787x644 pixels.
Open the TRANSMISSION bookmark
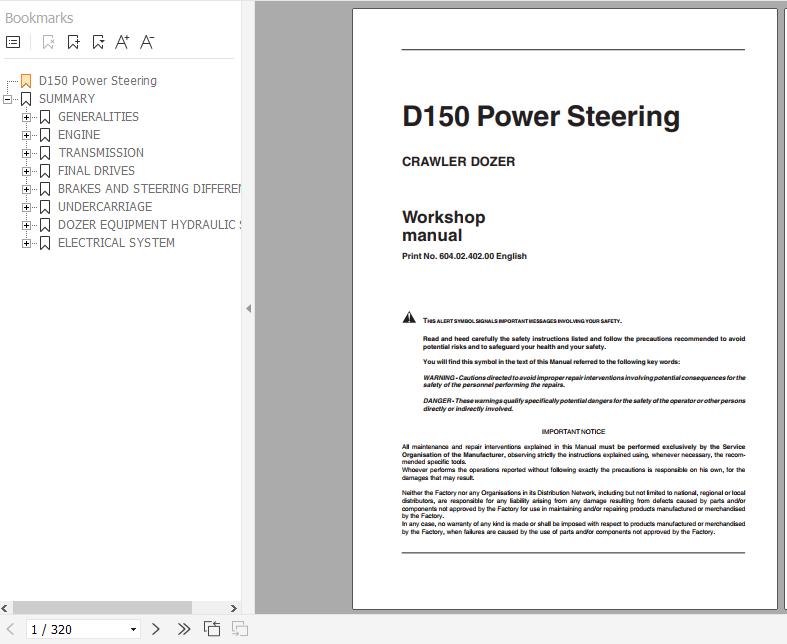(101, 153)
